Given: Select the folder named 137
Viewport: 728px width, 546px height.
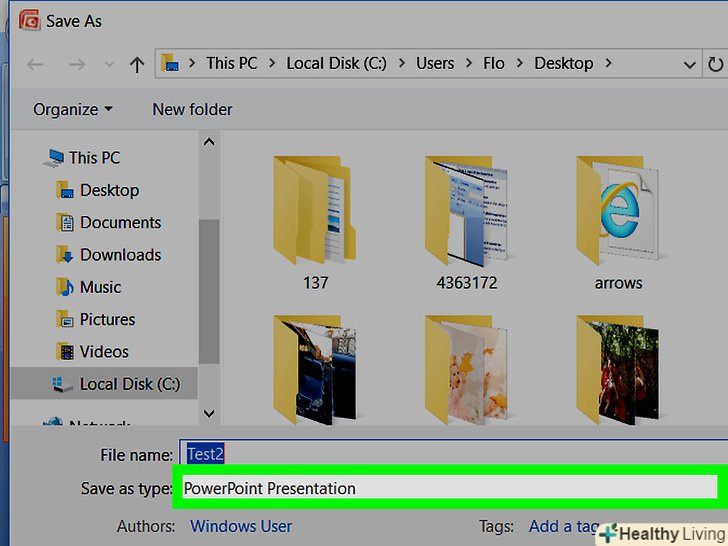Looking at the screenshot, I should [x=314, y=223].
